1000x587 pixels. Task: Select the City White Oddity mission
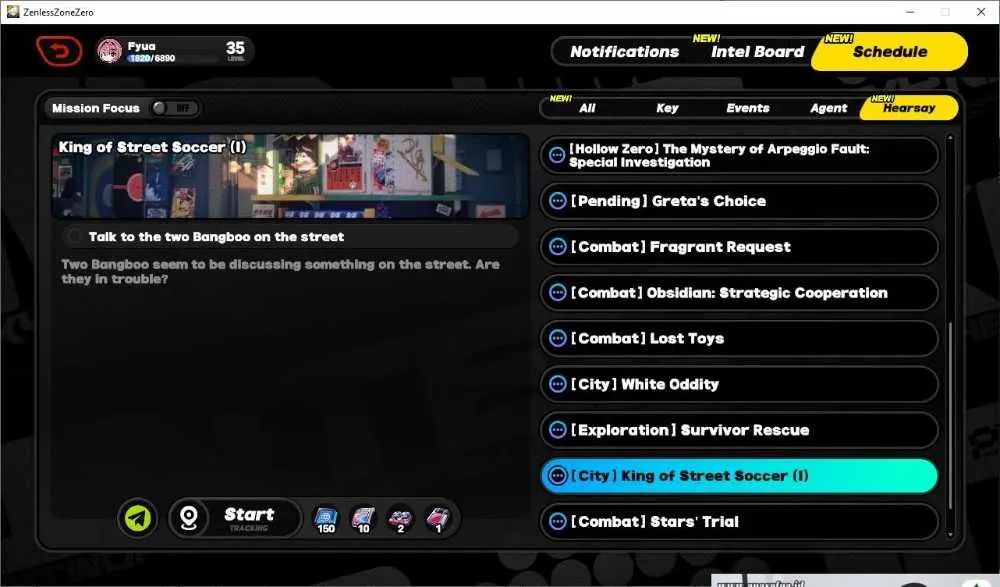click(x=739, y=384)
